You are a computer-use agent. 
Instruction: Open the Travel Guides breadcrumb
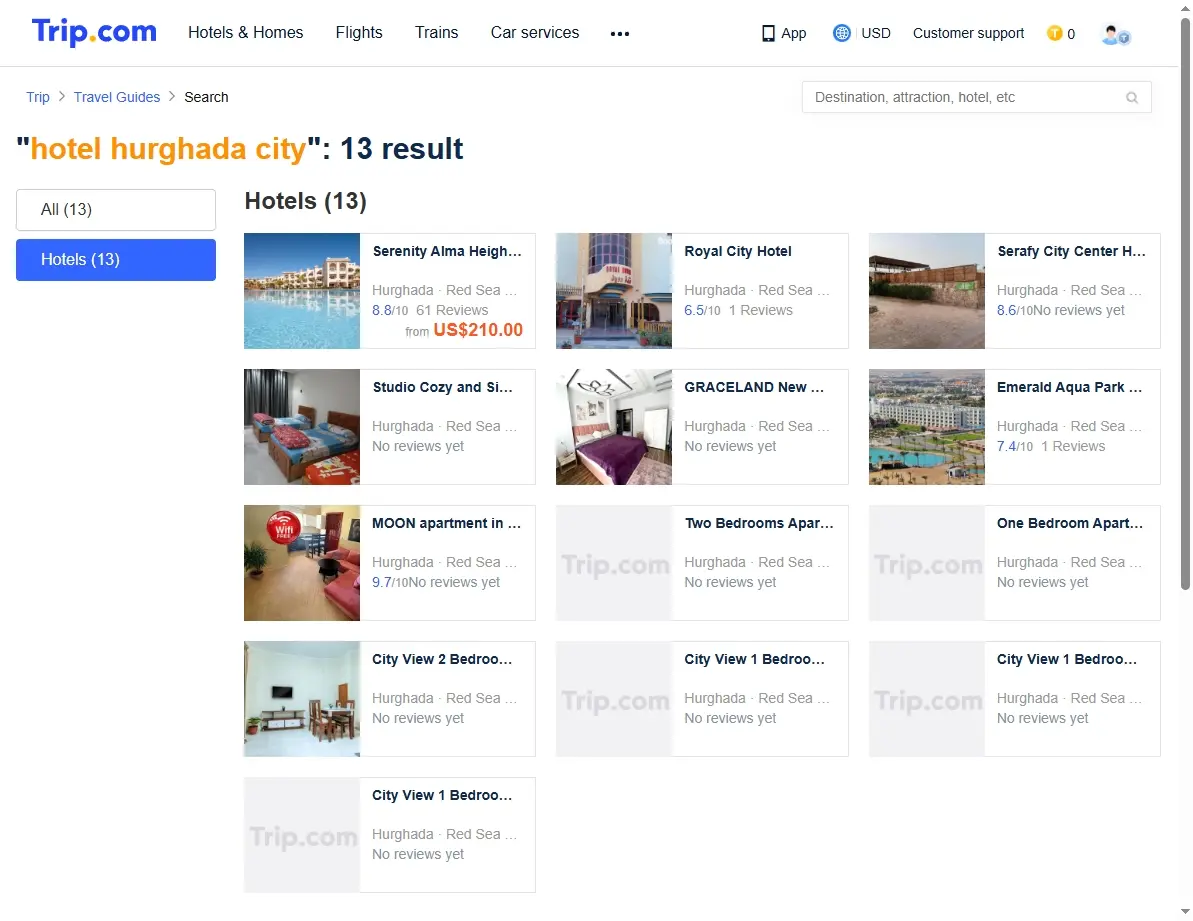tap(117, 97)
